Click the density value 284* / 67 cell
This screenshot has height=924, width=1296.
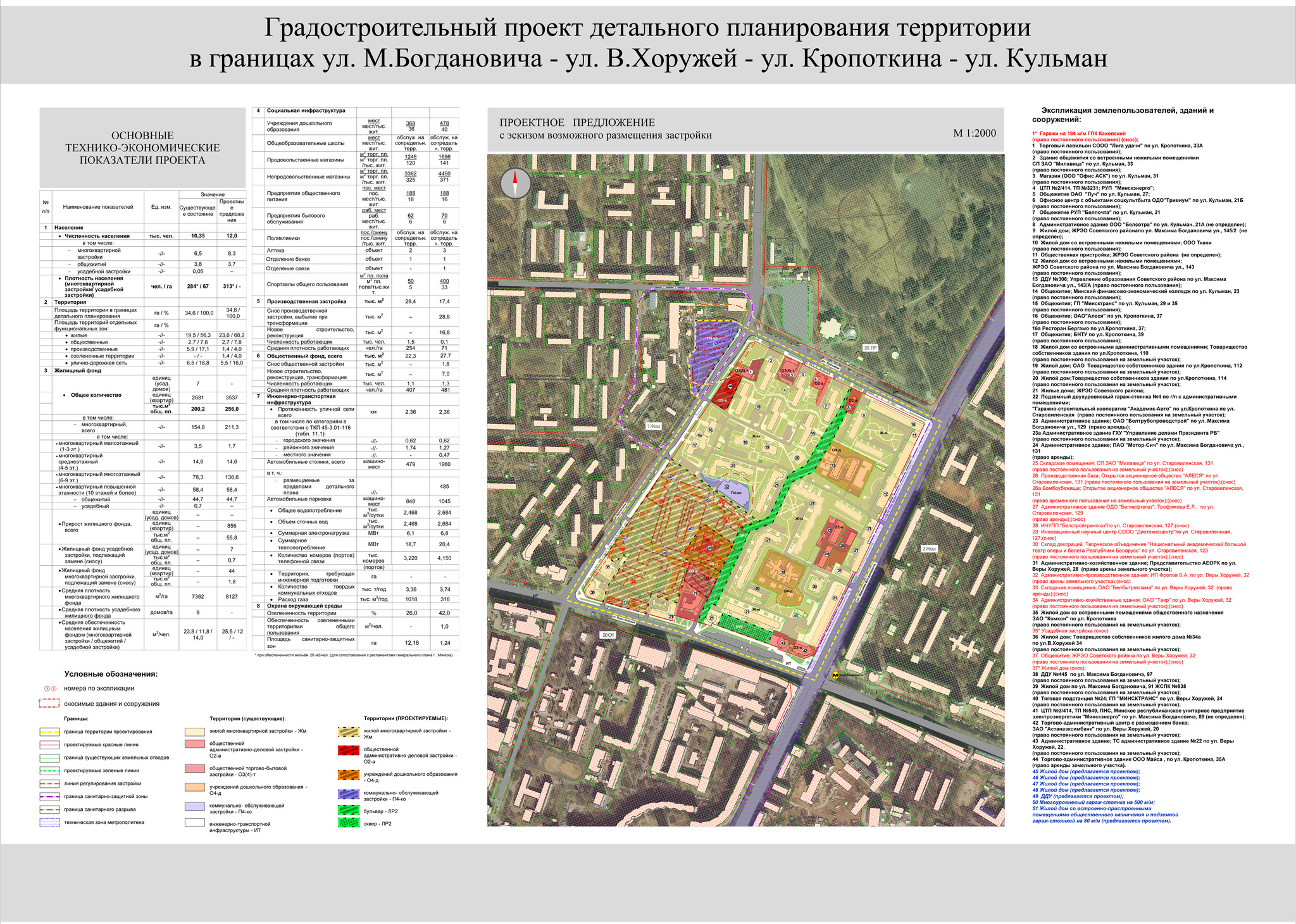[197, 286]
